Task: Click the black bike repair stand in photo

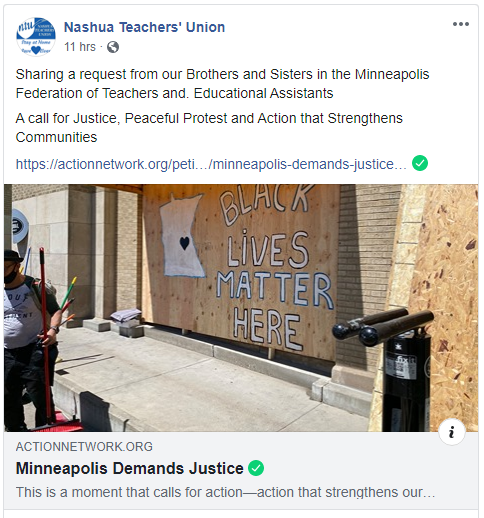Action: click(x=393, y=368)
